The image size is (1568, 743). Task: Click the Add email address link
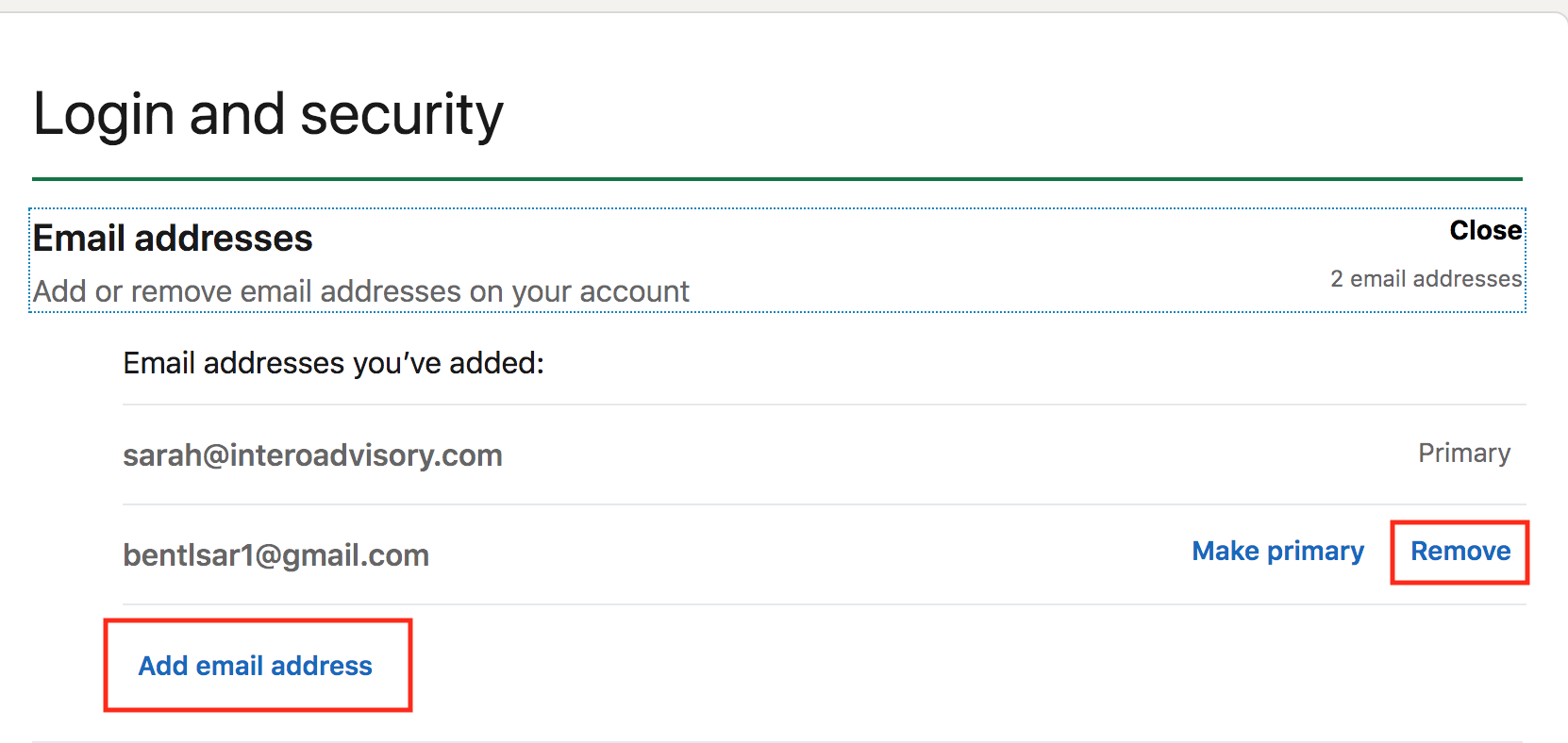[256, 666]
